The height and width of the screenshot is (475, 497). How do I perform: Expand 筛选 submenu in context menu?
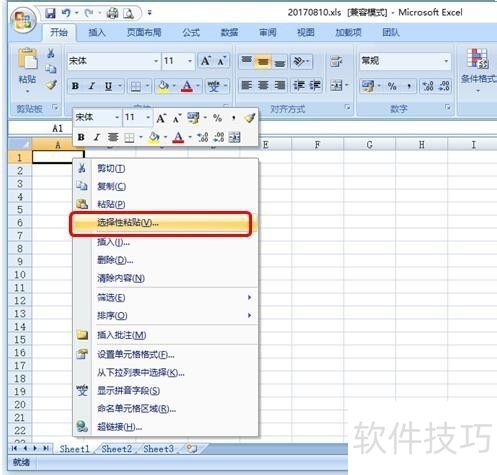click(249, 297)
